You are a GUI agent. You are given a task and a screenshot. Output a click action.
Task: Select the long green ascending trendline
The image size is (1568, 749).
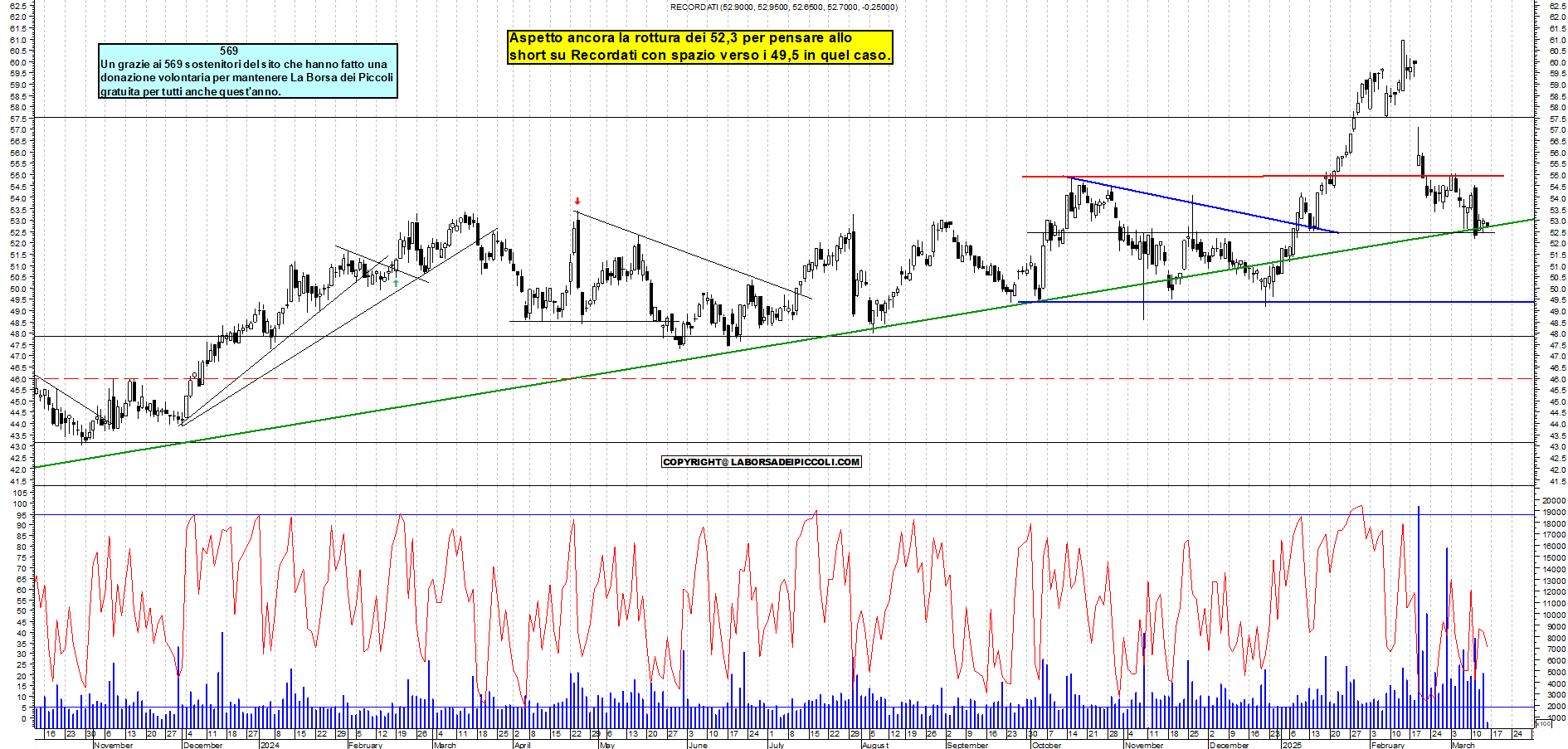click(784, 343)
